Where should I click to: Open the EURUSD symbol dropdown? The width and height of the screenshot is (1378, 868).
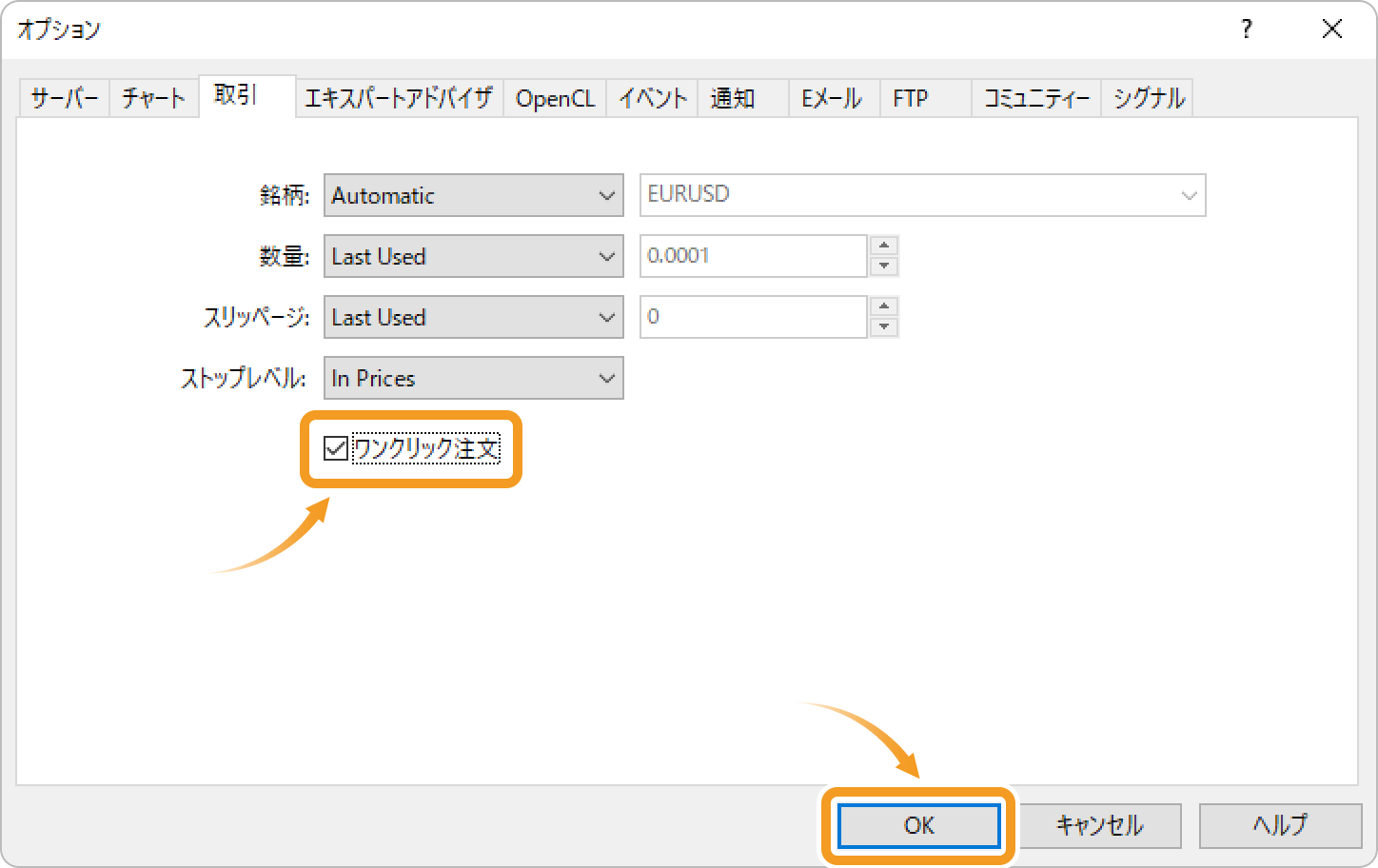(923, 195)
